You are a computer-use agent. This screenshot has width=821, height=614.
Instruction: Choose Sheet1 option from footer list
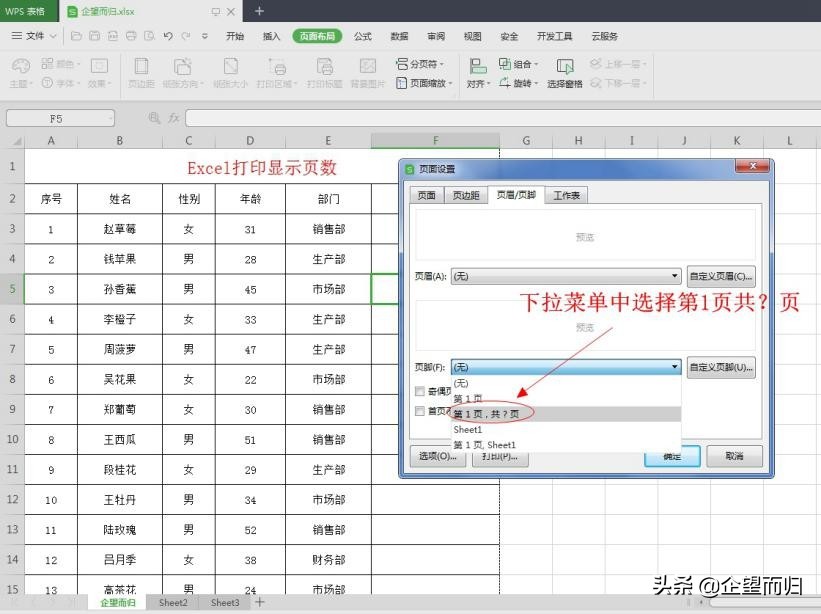[x=566, y=429]
